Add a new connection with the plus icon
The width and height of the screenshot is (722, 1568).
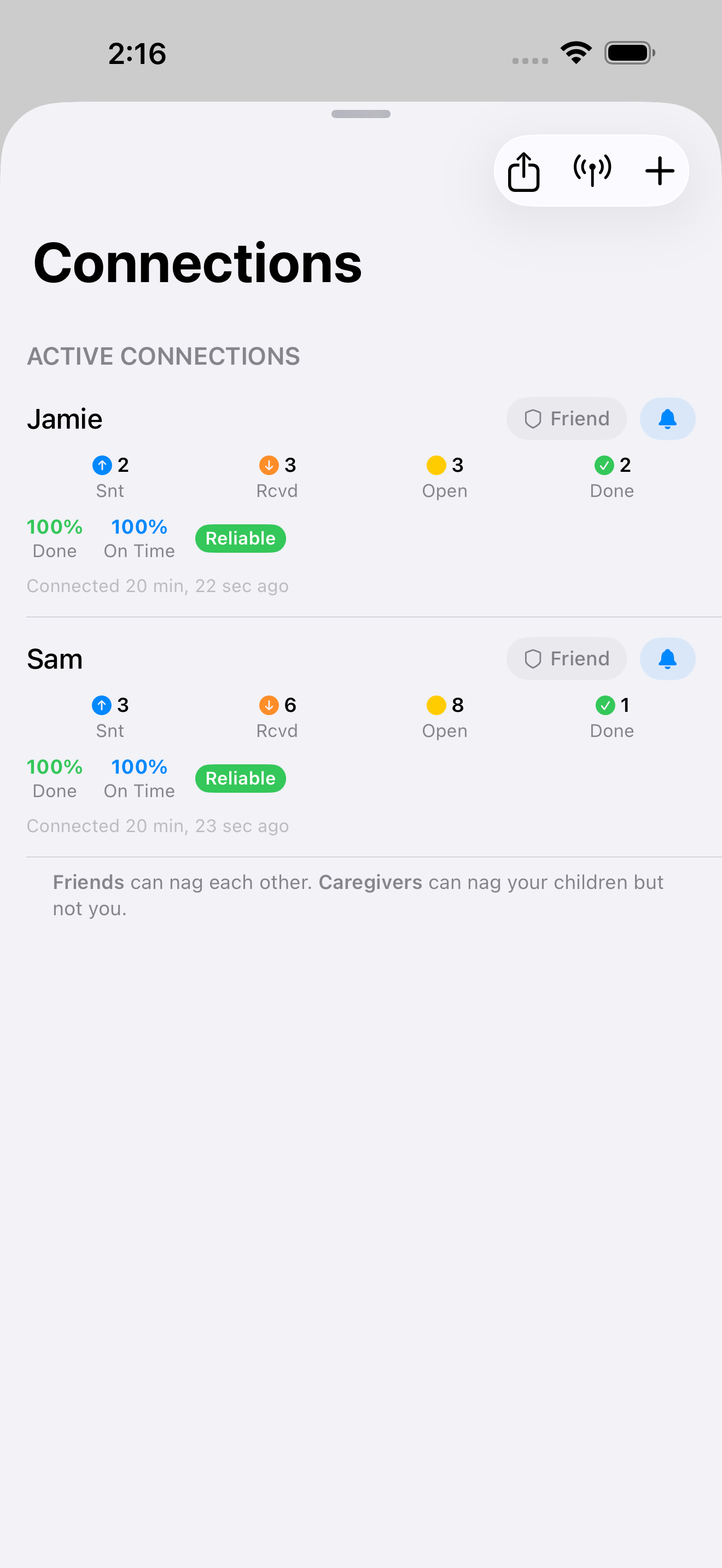point(660,171)
